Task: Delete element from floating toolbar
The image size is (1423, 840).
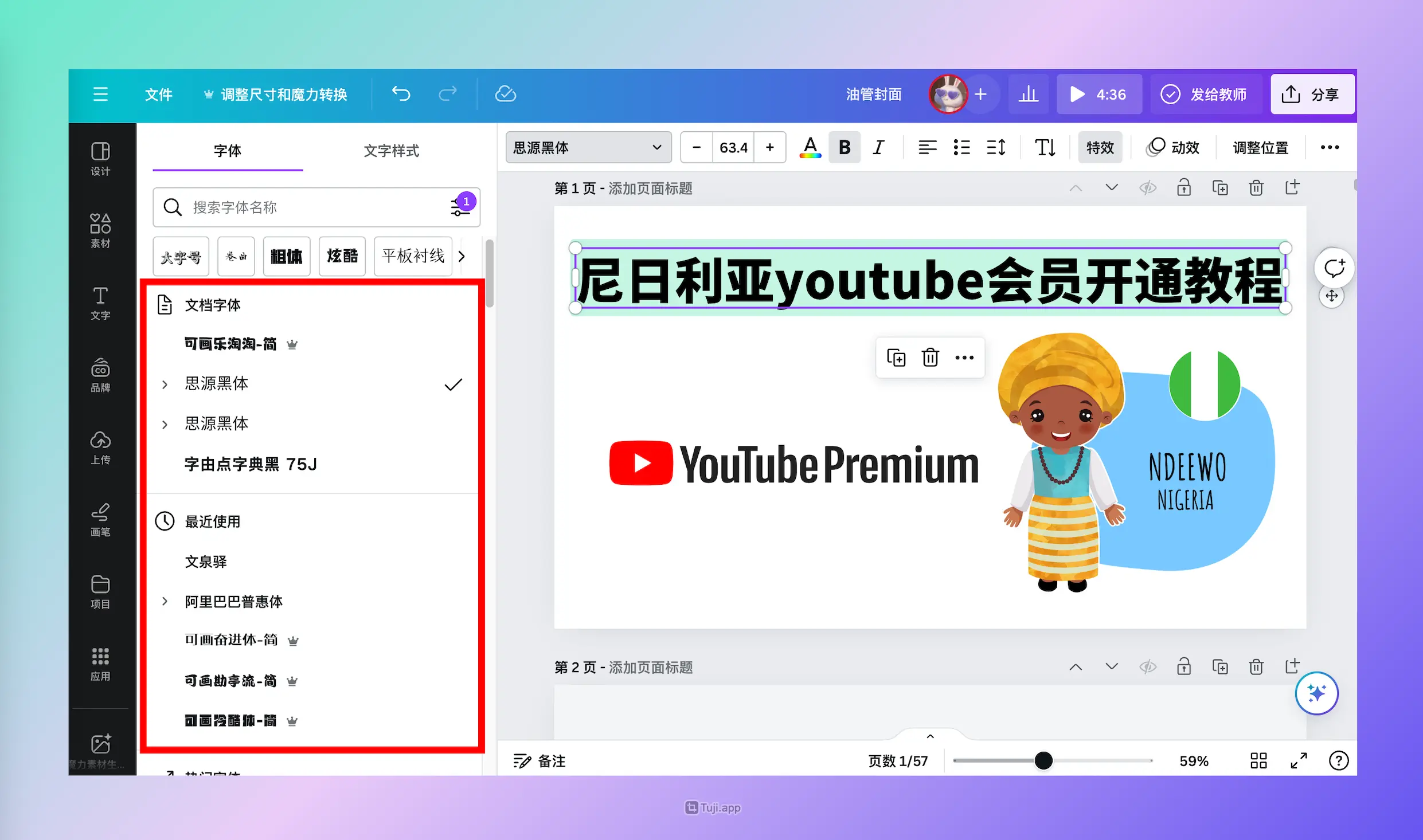Action: (930, 358)
